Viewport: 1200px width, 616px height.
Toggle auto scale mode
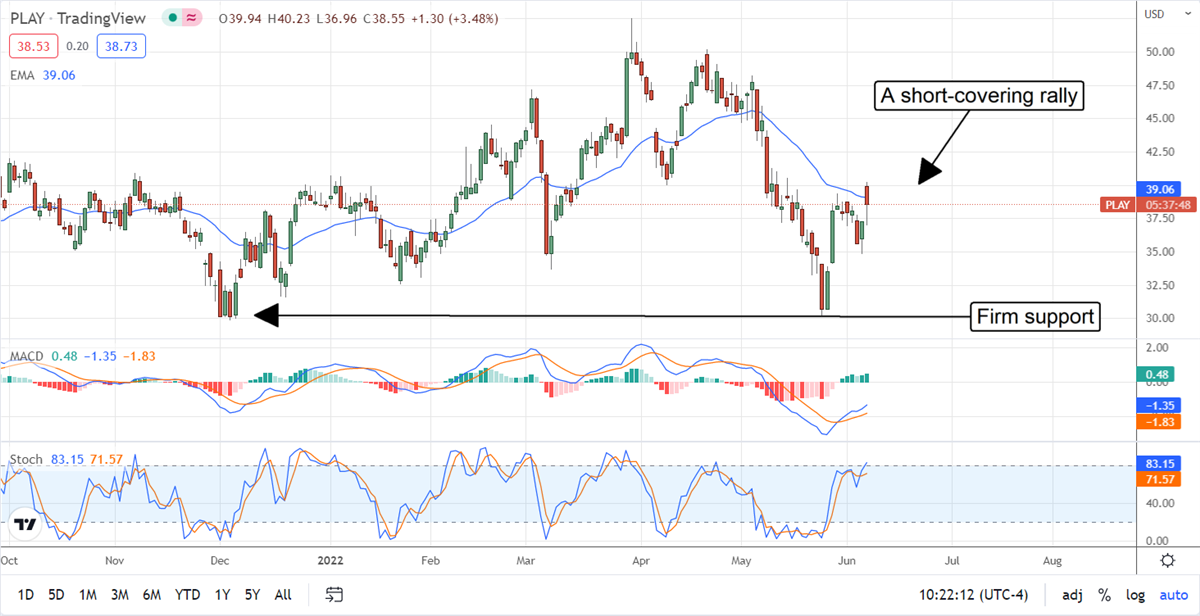(x=1172, y=595)
